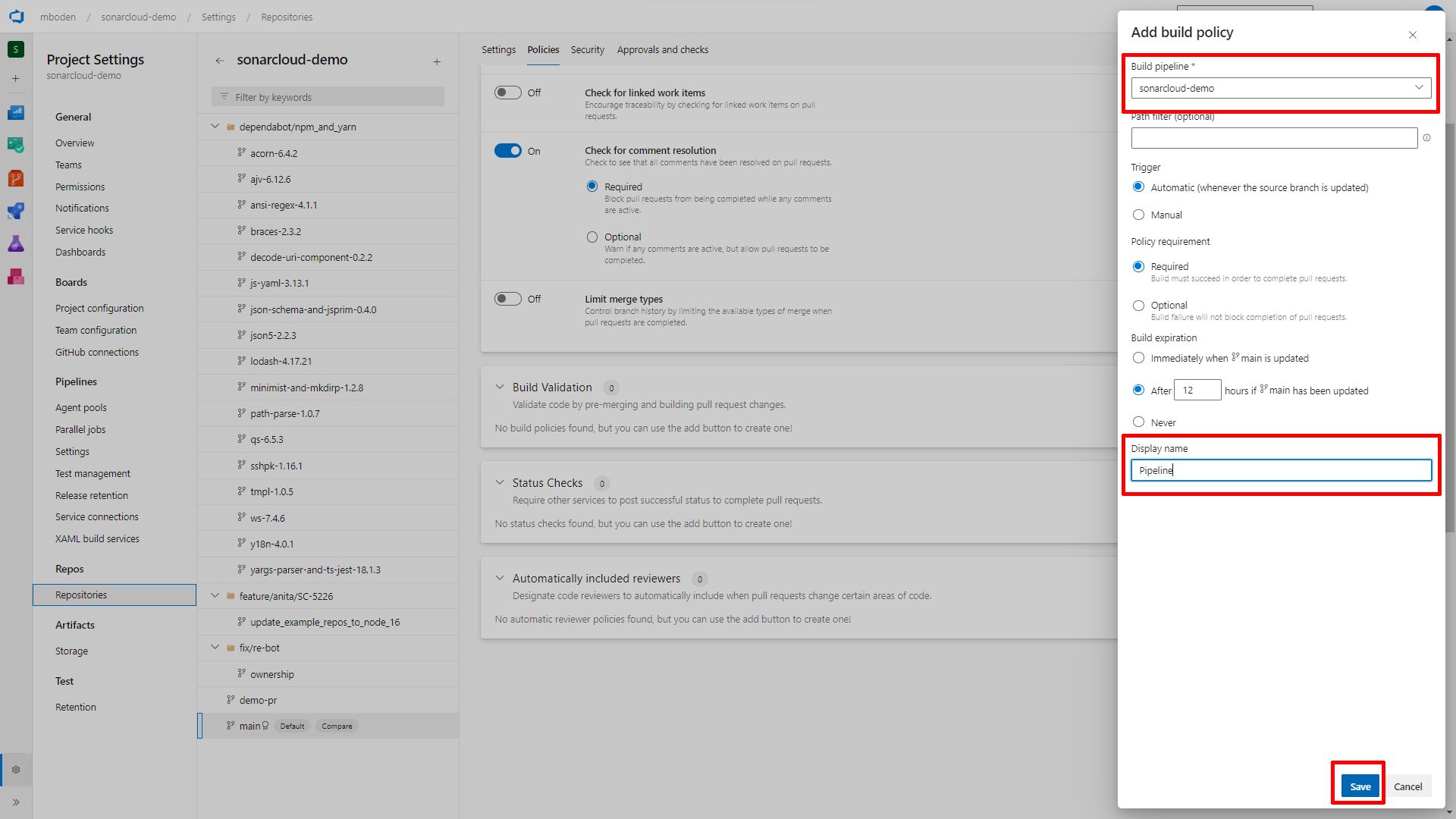Click Project settings gear icon
Viewport: 1456px width, 819px height.
point(16,770)
